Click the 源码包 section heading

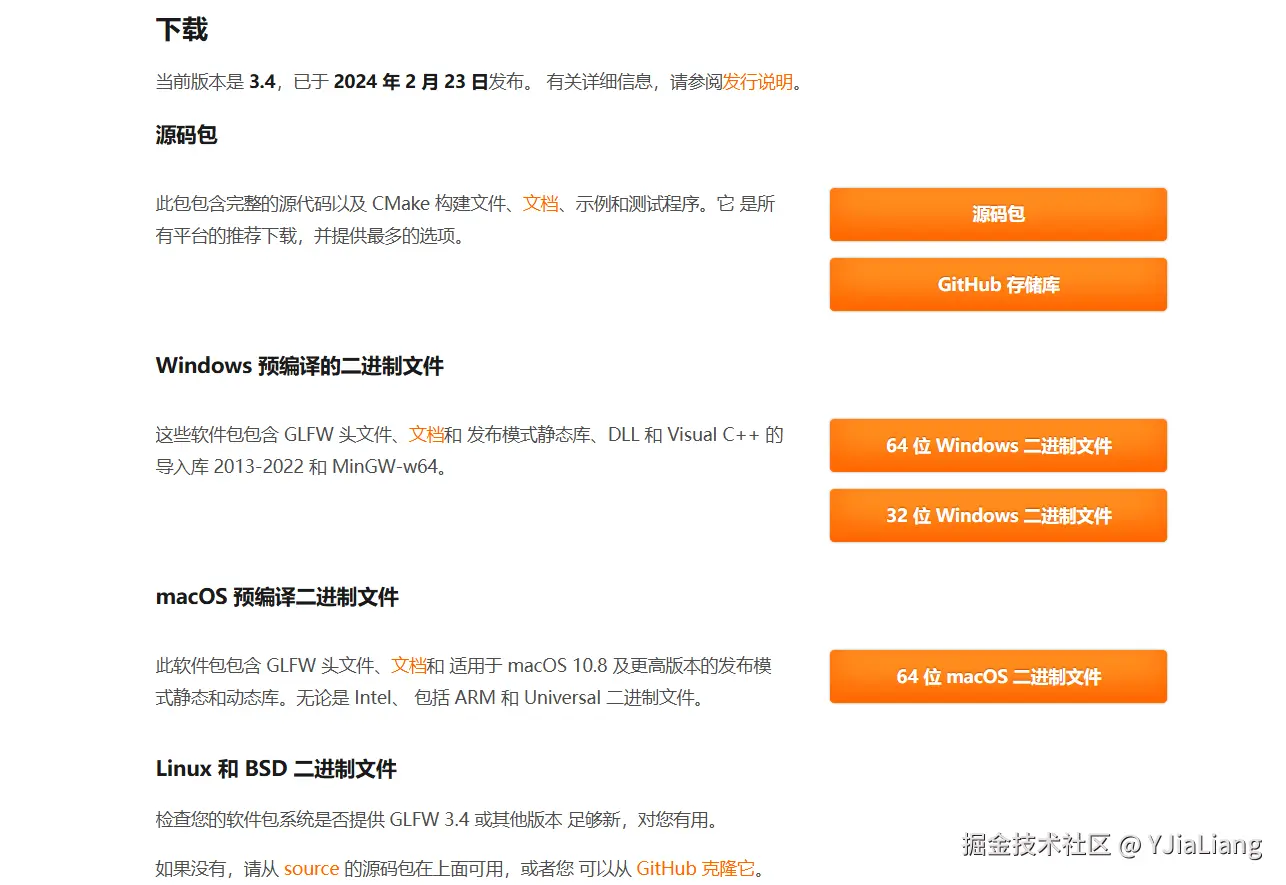[x=187, y=134]
